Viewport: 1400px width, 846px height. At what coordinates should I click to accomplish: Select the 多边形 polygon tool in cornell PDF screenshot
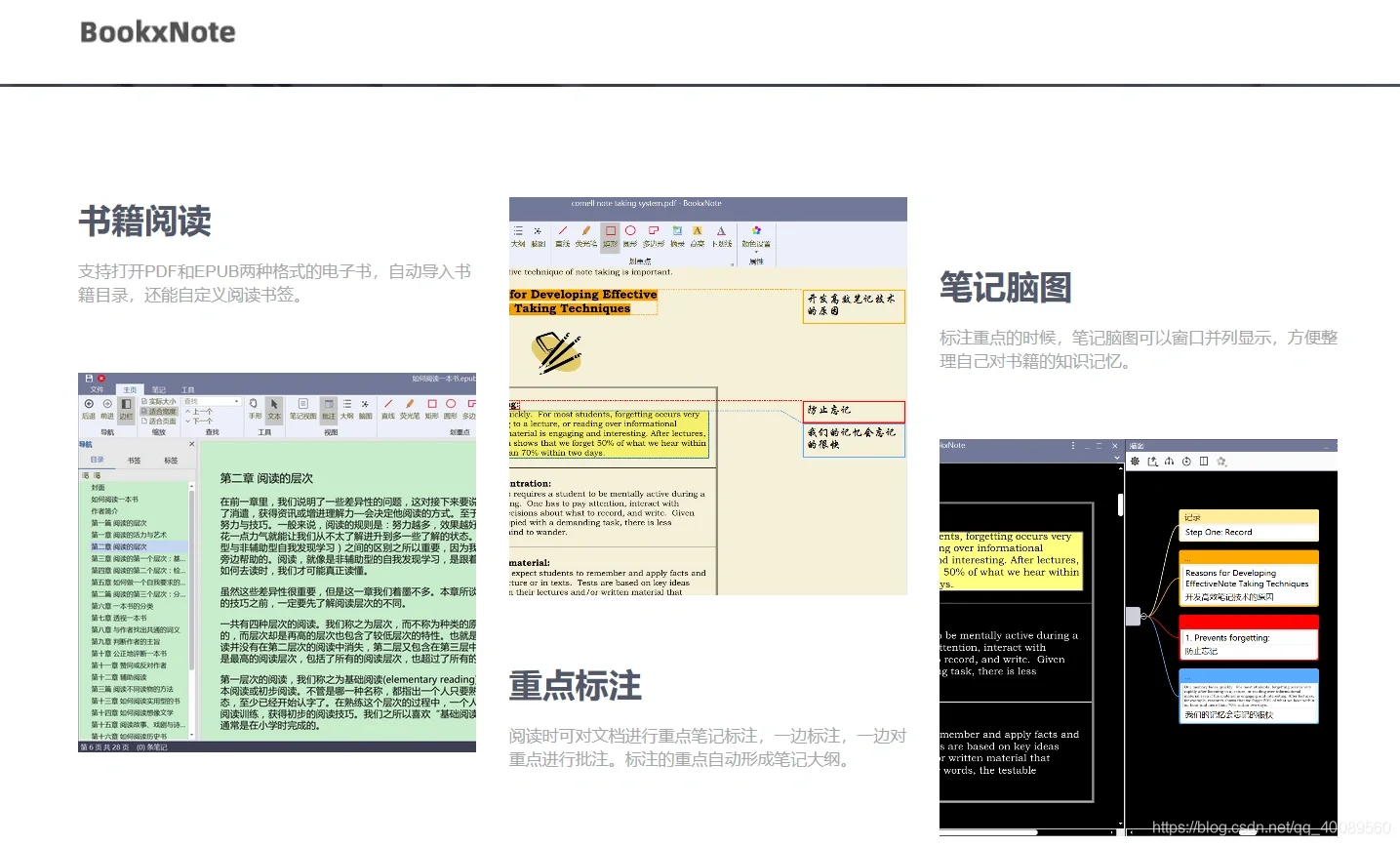(x=654, y=237)
